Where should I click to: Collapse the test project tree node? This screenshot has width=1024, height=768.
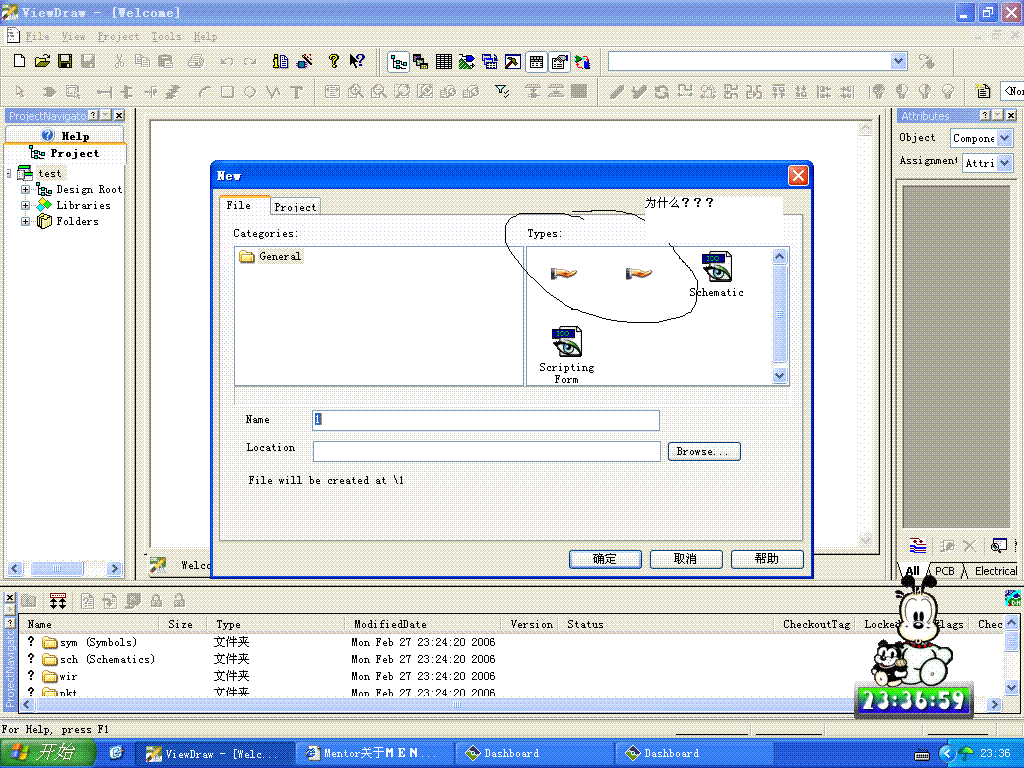[8, 173]
